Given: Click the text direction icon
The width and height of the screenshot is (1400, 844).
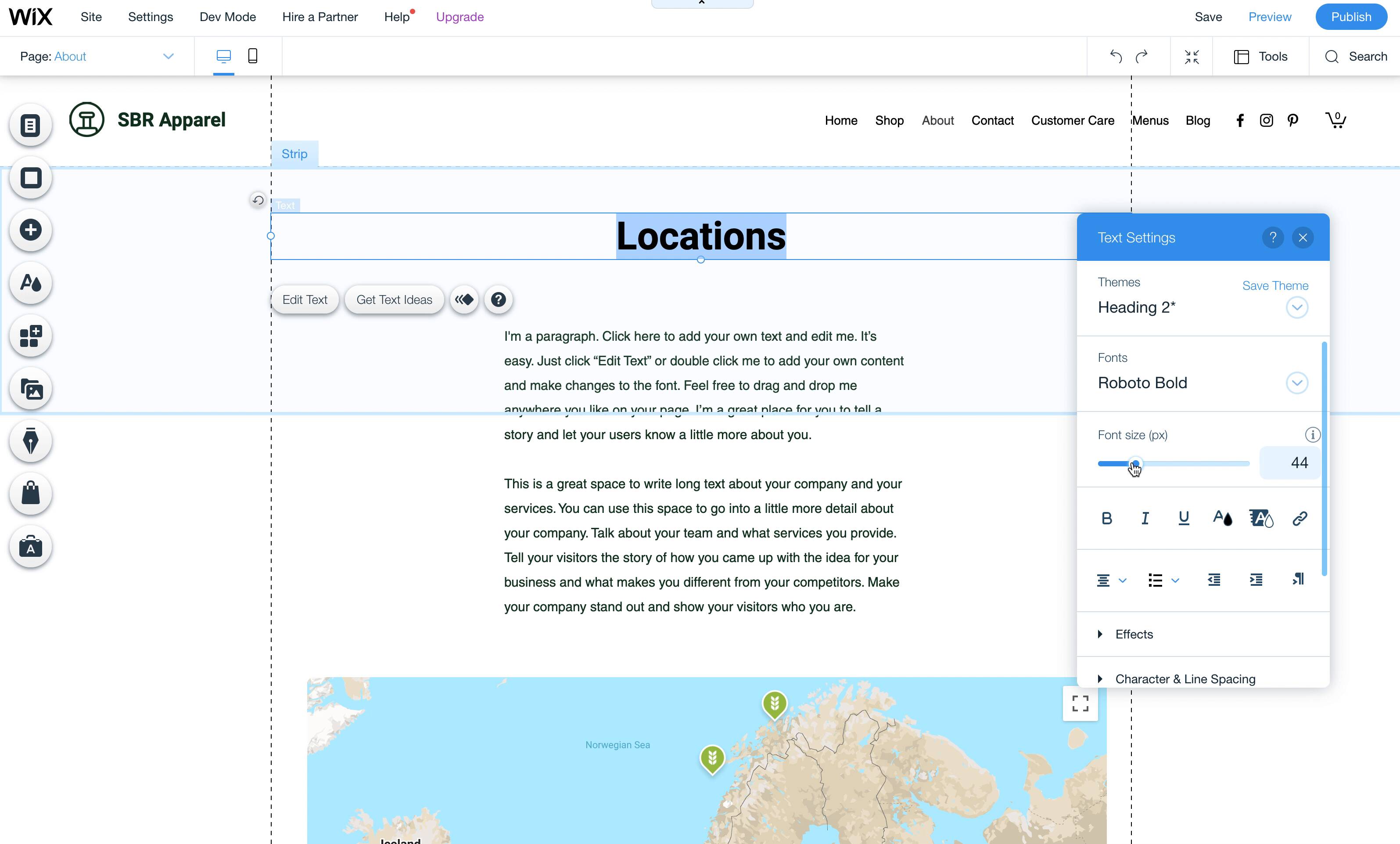Looking at the screenshot, I should (1298, 579).
